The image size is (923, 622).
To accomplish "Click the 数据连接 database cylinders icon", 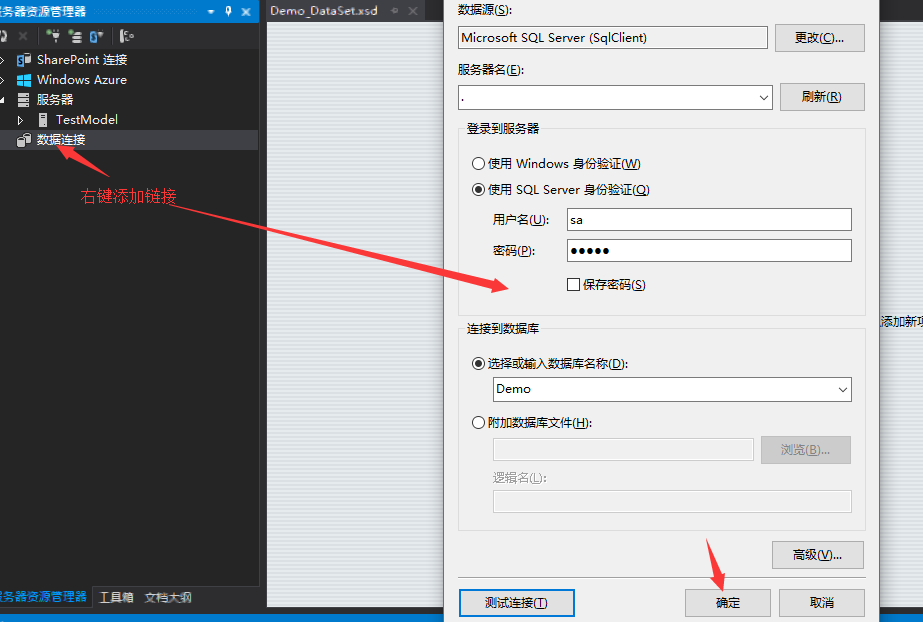I will click(x=24, y=140).
